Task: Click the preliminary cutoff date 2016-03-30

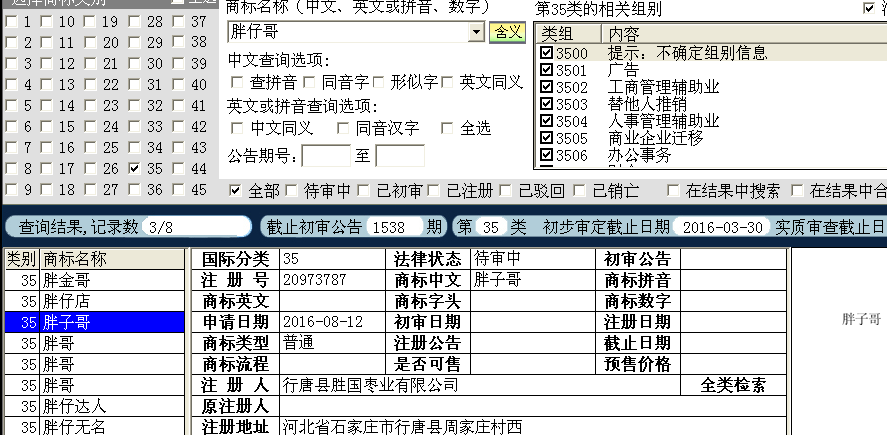Action: (x=722, y=227)
